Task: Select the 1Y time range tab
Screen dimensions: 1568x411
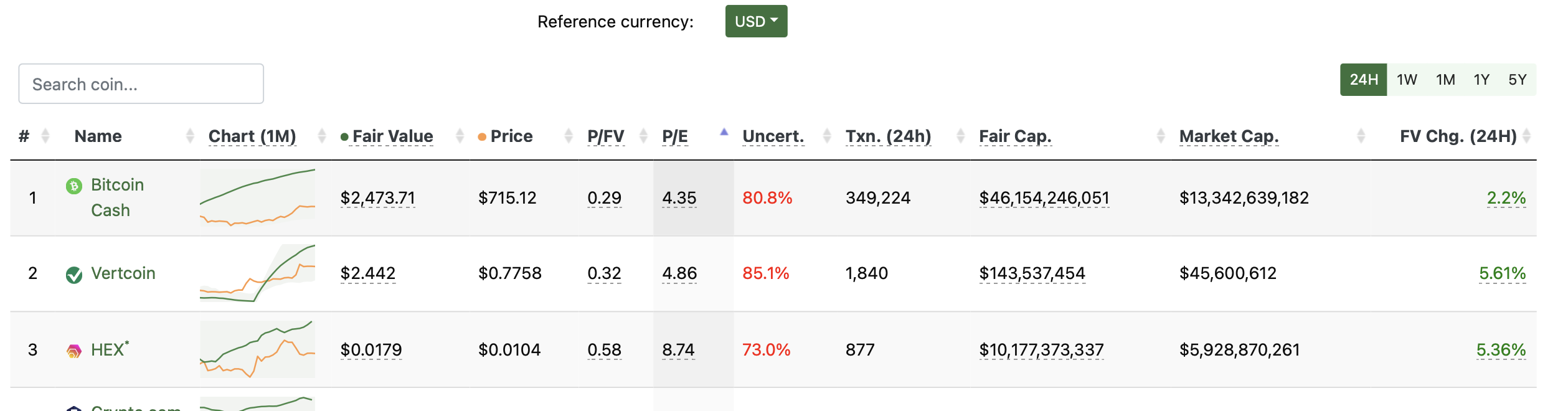Action: click(x=1481, y=80)
